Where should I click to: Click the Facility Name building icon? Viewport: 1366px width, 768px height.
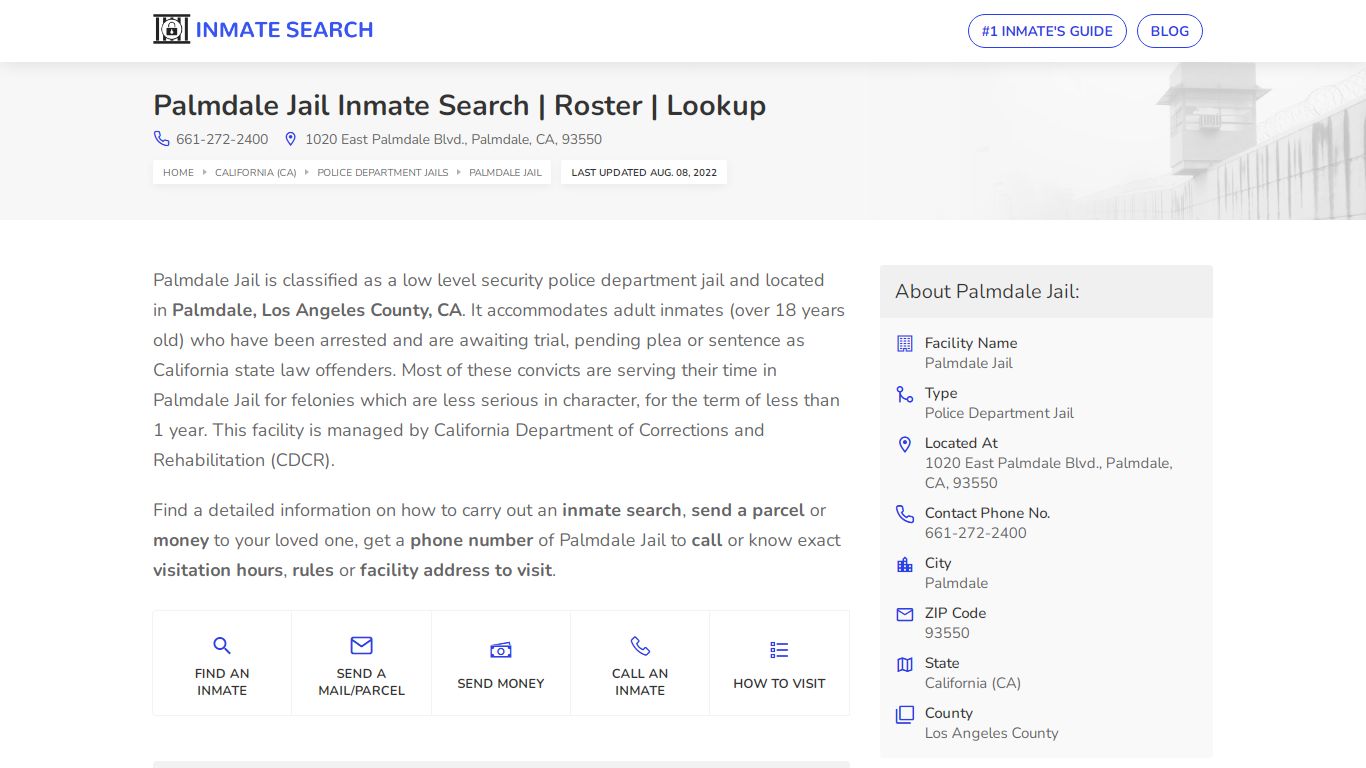(905, 343)
